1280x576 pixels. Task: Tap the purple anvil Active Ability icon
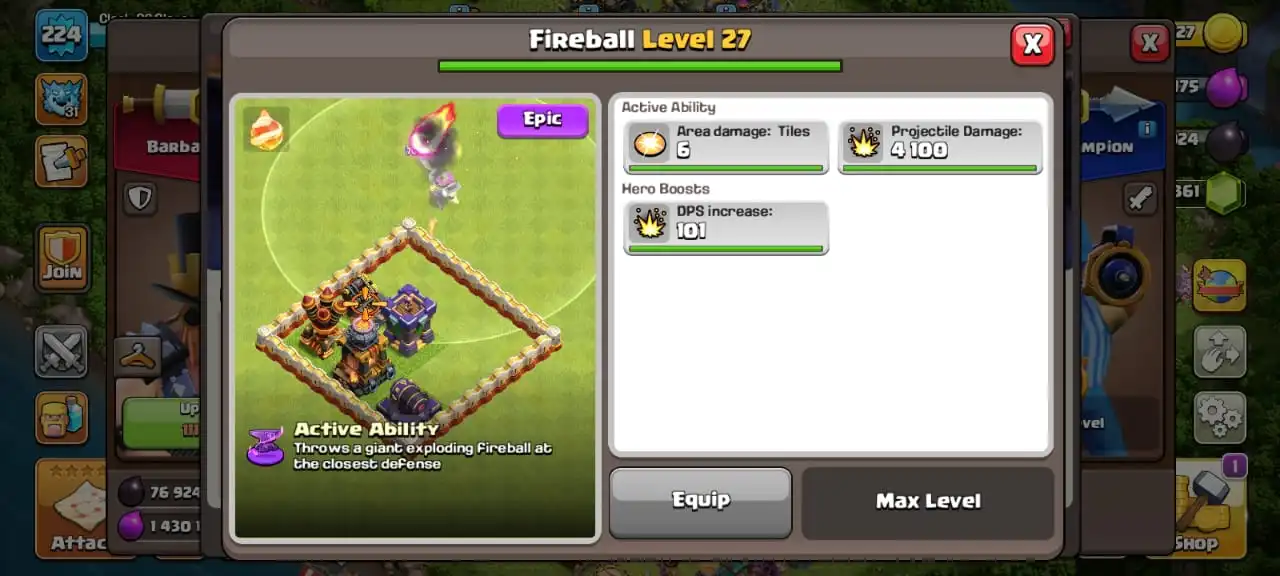tap(265, 446)
